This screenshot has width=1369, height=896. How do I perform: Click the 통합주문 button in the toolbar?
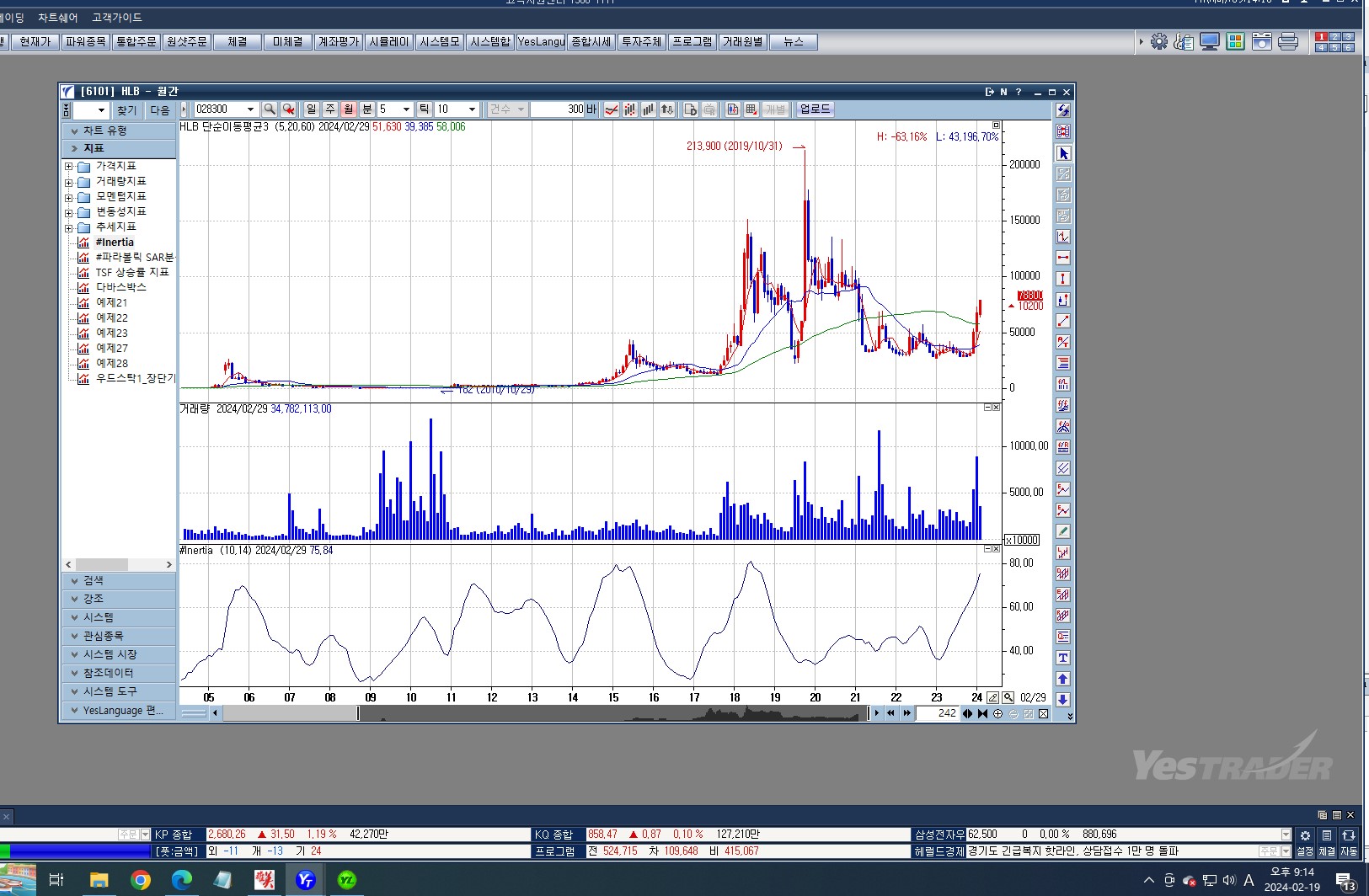pos(136,41)
